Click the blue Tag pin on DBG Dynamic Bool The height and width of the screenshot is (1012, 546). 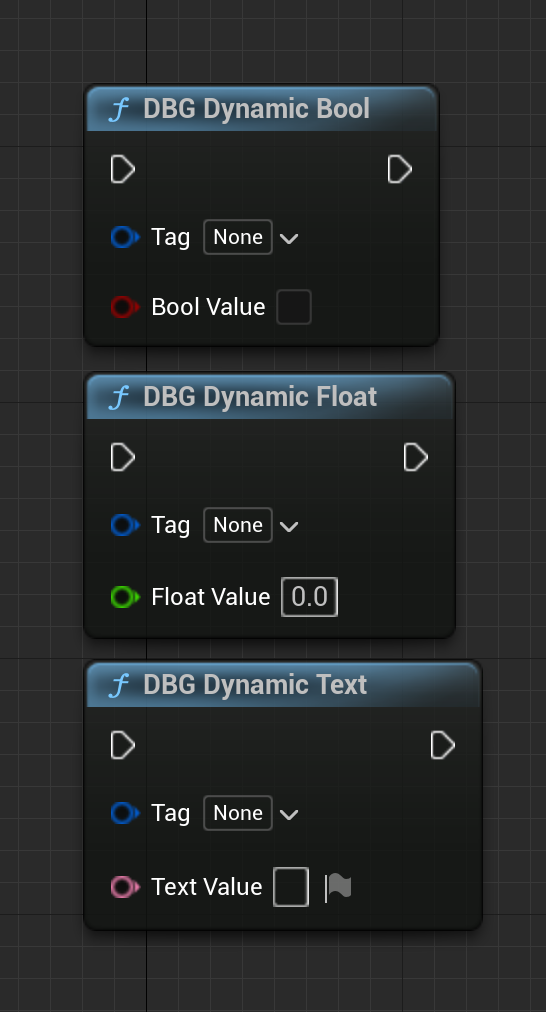[125, 237]
